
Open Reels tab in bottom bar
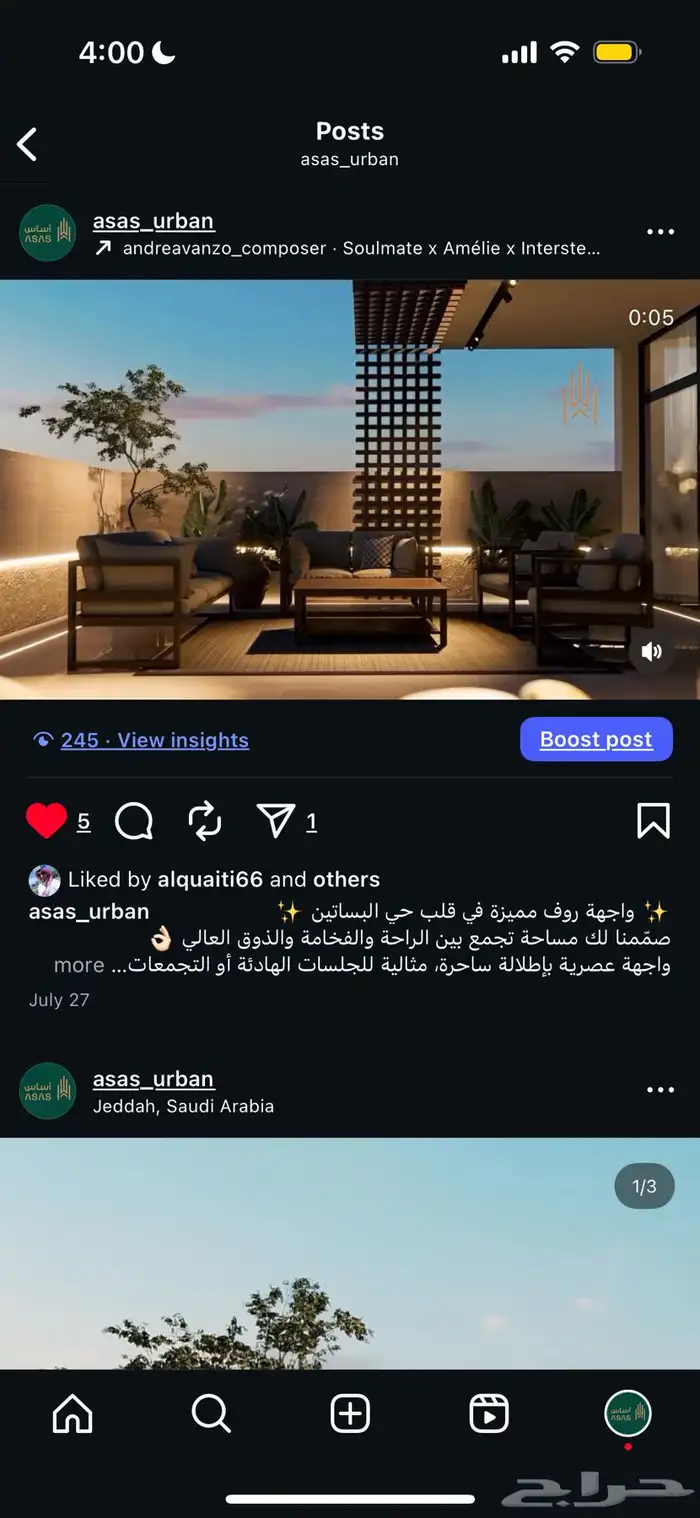[489, 1414]
